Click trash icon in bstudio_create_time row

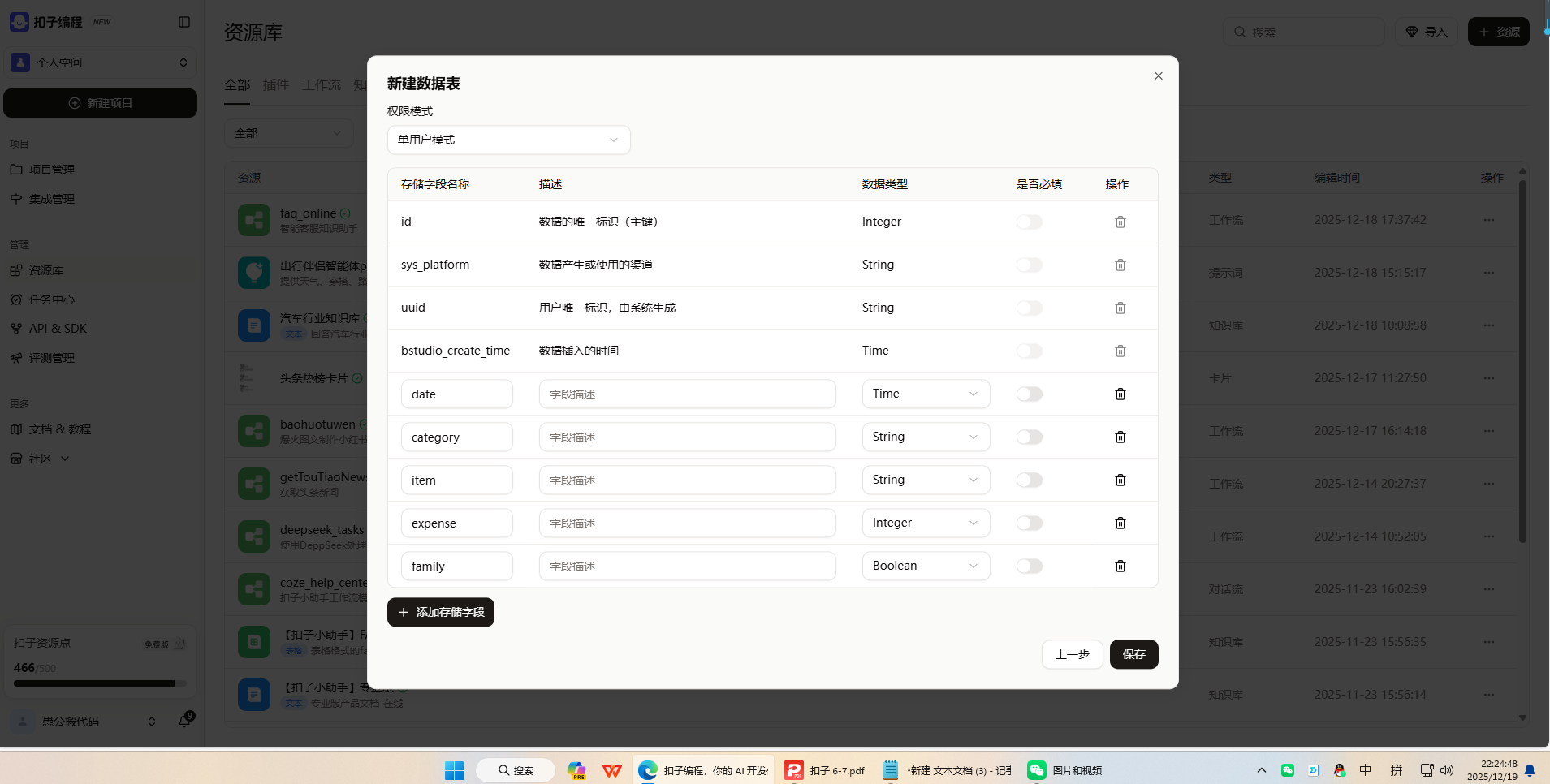point(1120,351)
